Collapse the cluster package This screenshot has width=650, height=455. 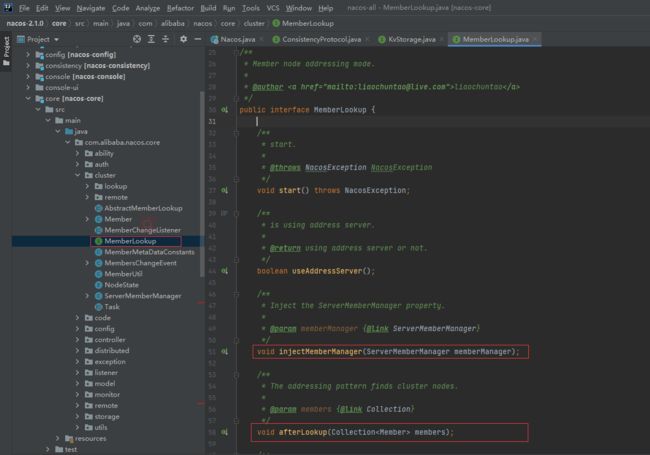coord(78,175)
